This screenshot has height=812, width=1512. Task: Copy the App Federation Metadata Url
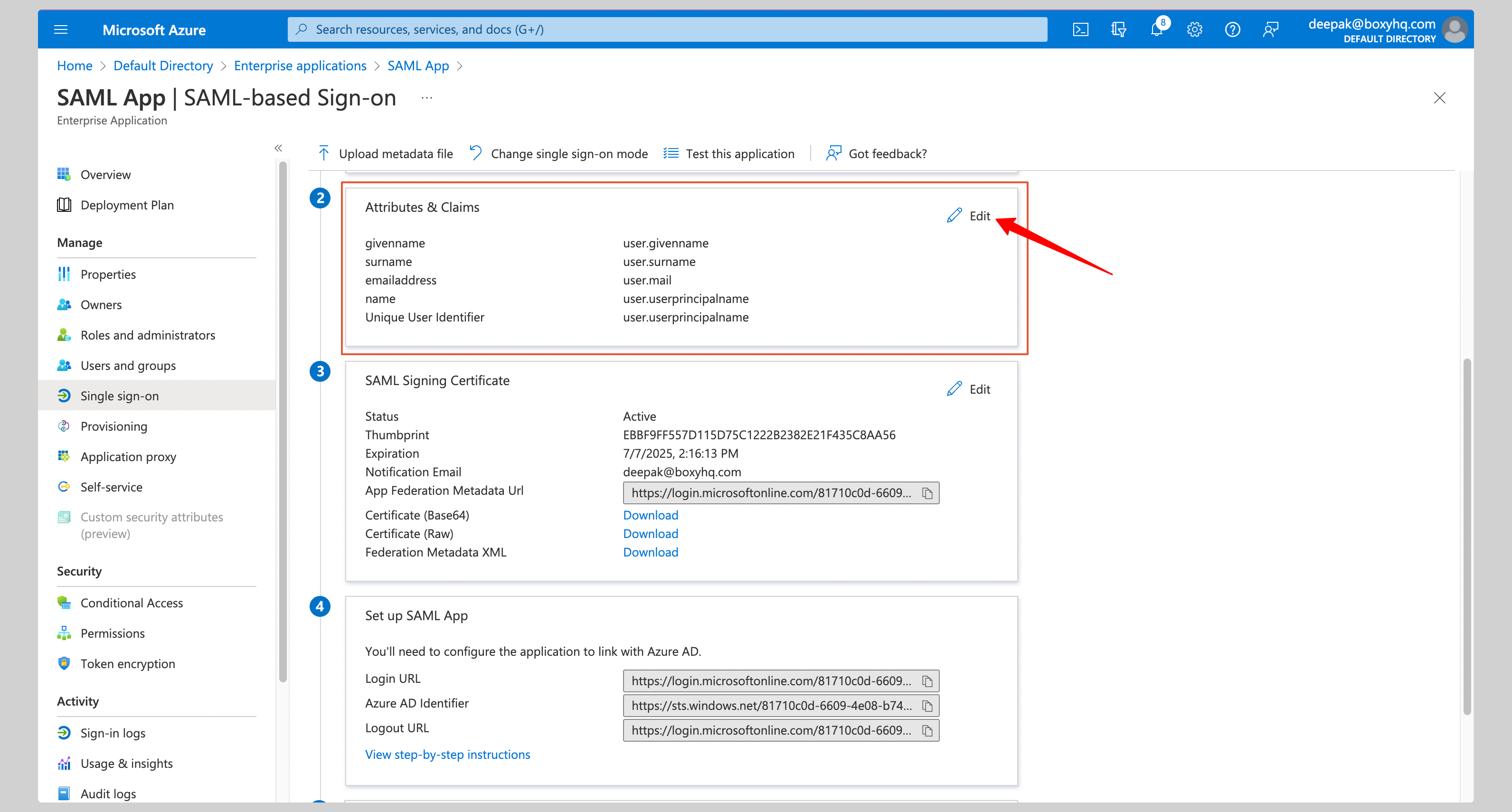927,493
